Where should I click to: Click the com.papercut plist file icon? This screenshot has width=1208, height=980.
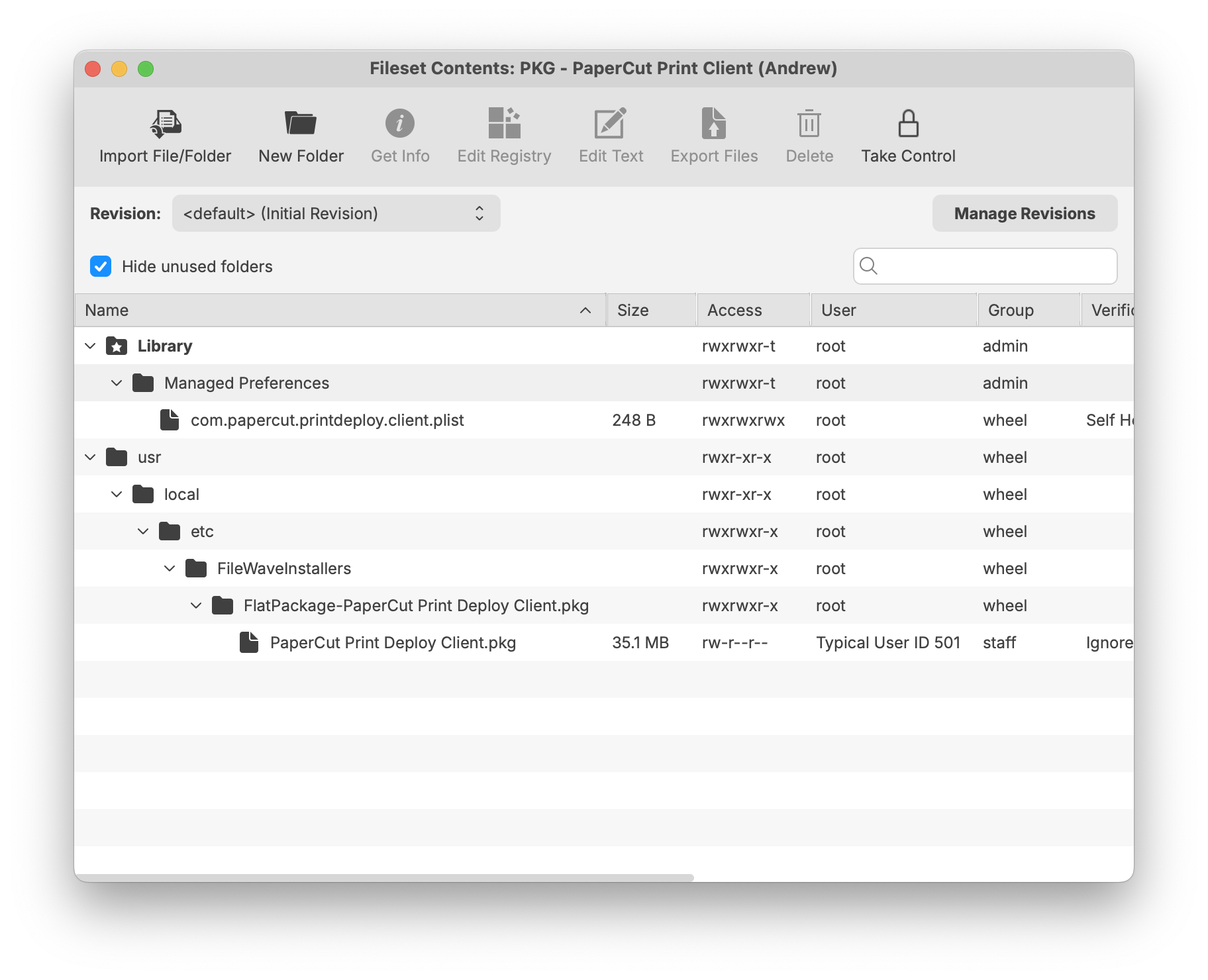coord(170,420)
